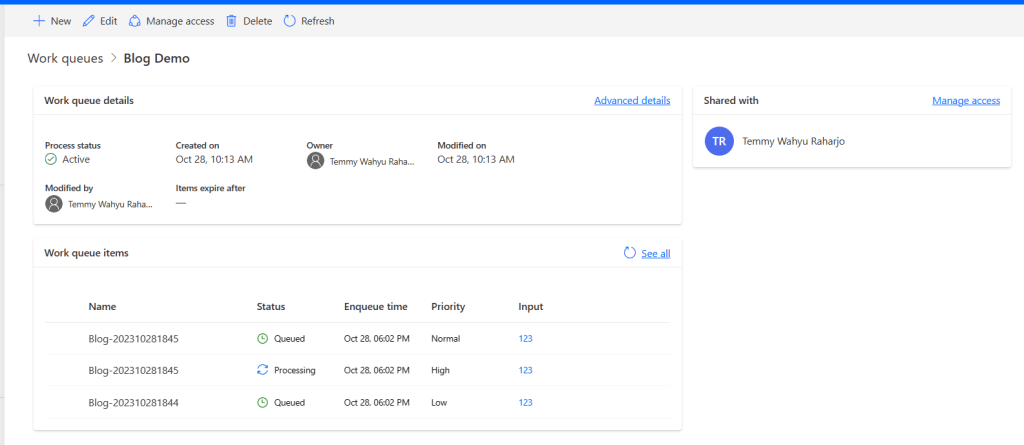The height and width of the screenshot is (445, 1024).
Task: Click the Input column header
Action: tap(531, 306)
